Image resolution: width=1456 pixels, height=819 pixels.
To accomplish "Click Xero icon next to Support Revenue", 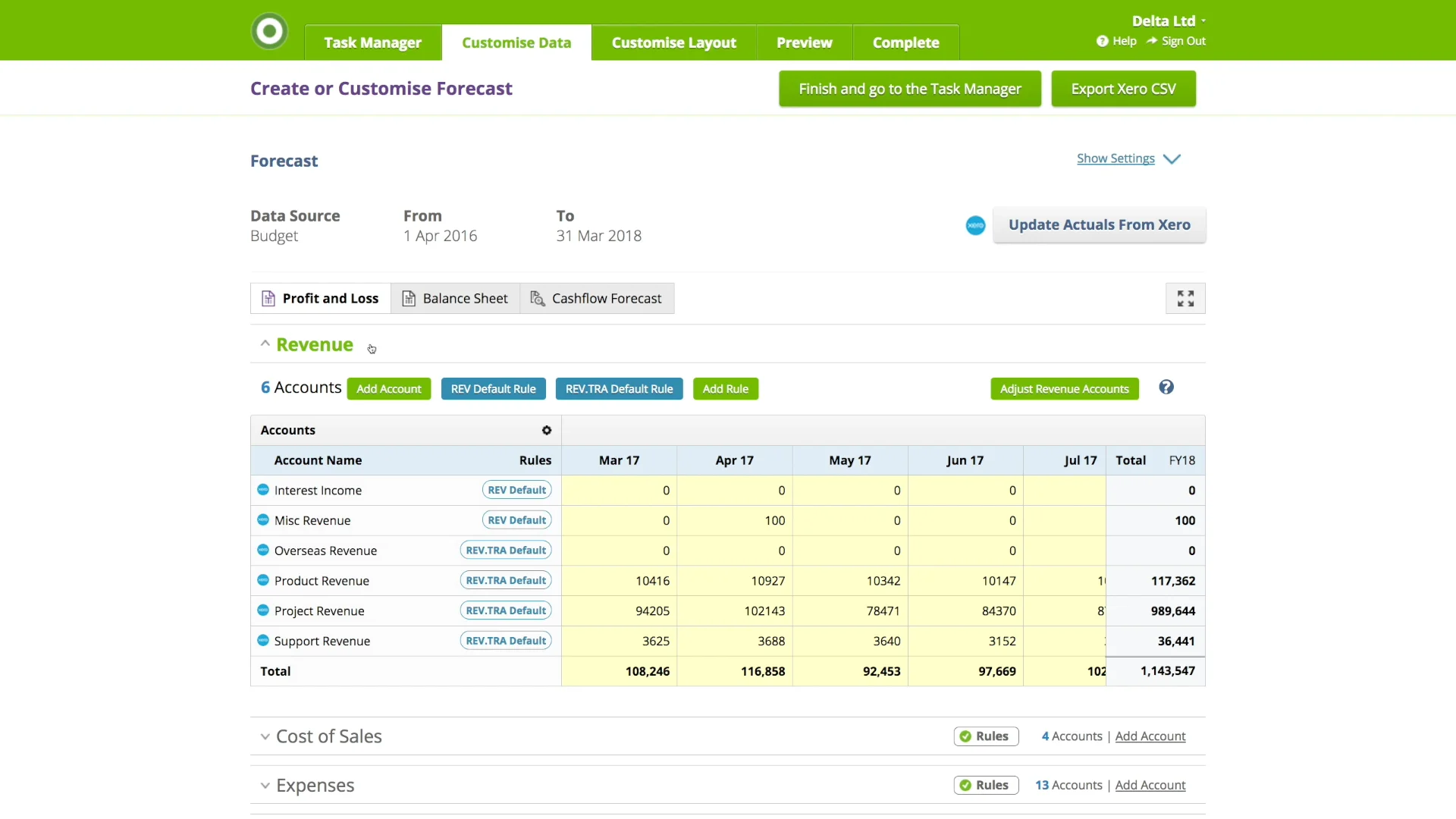I will 263,641.
